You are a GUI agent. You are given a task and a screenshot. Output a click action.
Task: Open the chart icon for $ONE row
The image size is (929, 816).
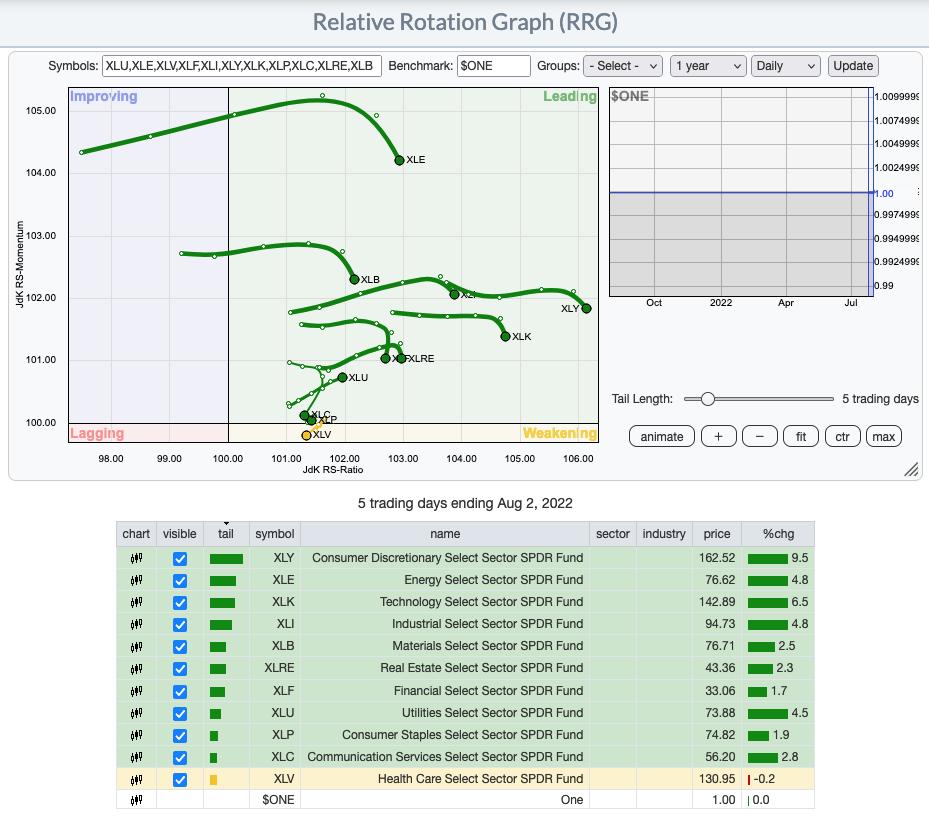(x=136, y=800)
